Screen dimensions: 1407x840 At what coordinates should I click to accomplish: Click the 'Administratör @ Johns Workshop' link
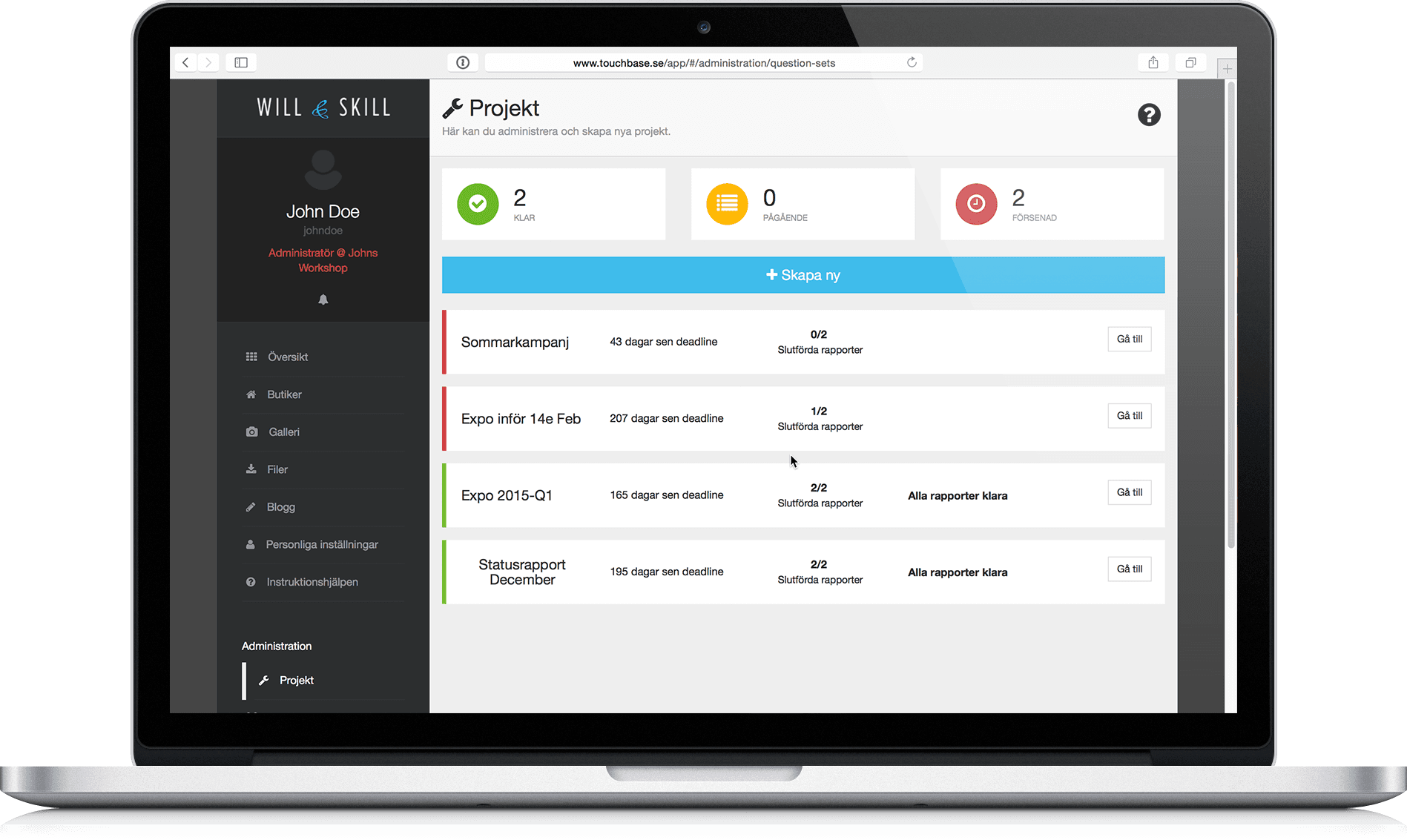323,260
